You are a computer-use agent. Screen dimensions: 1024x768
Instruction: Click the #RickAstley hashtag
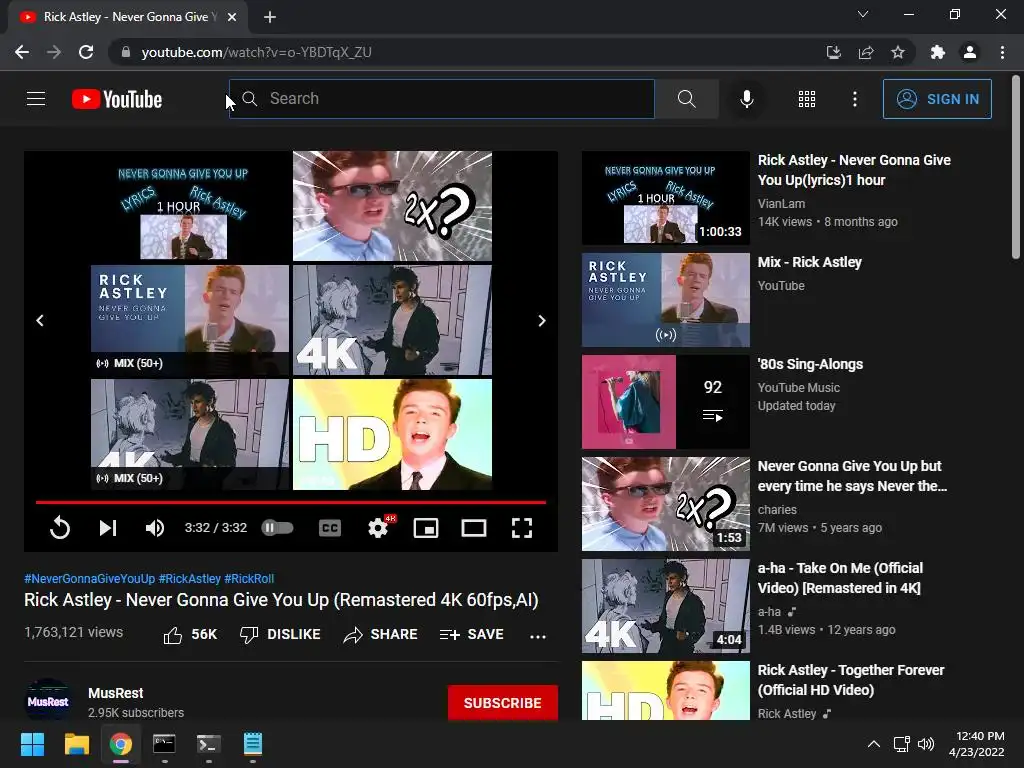pos(190,579)
